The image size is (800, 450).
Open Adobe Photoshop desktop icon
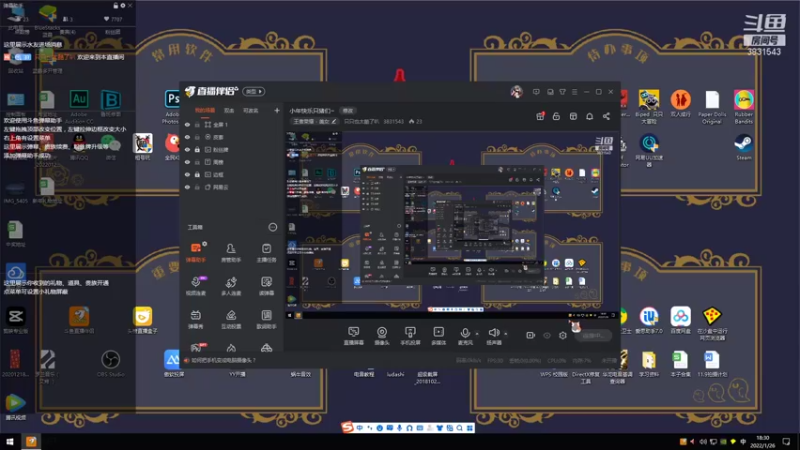click(172, 104)
